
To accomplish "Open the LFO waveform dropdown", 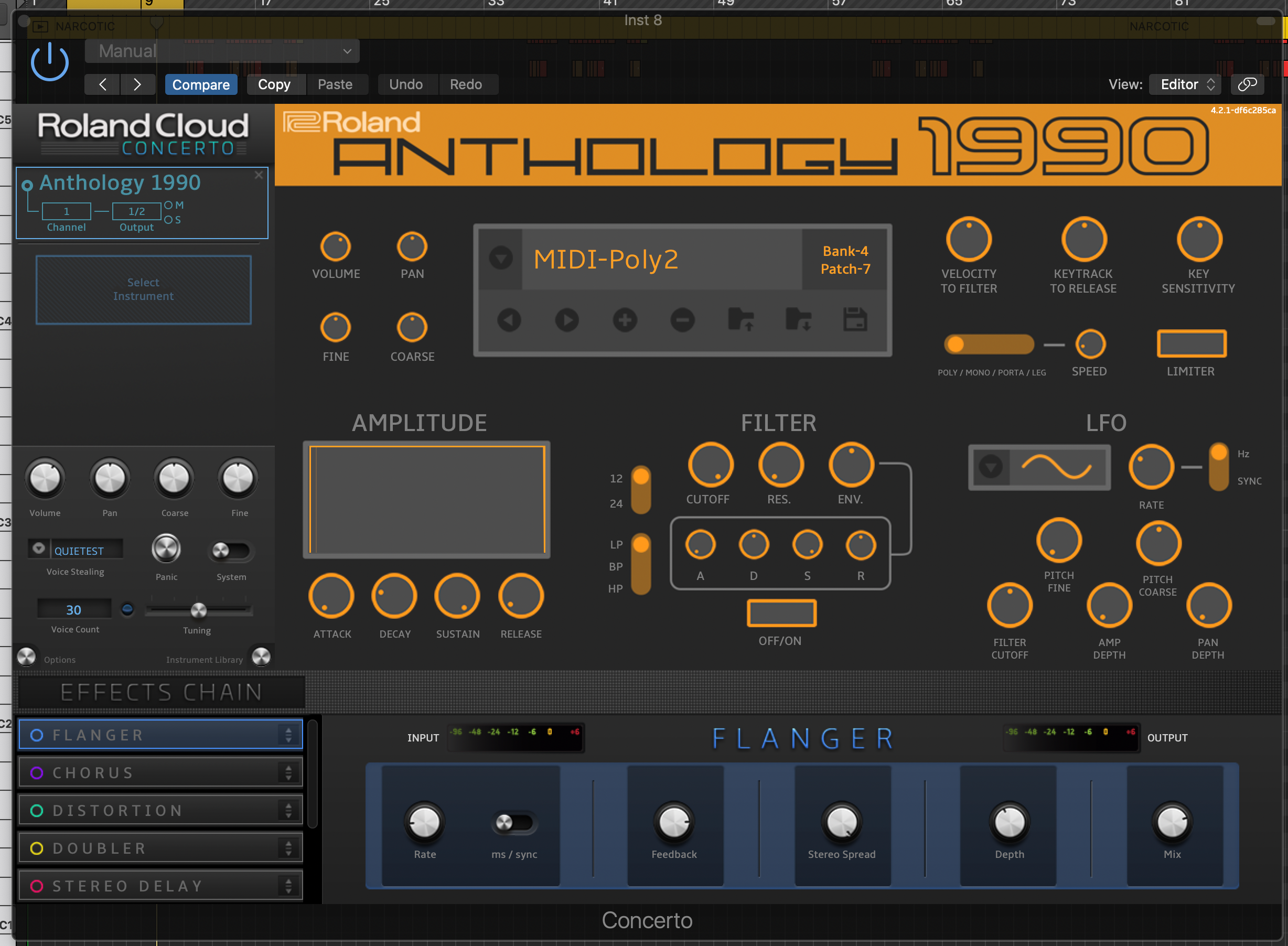I will click(991, 467).
